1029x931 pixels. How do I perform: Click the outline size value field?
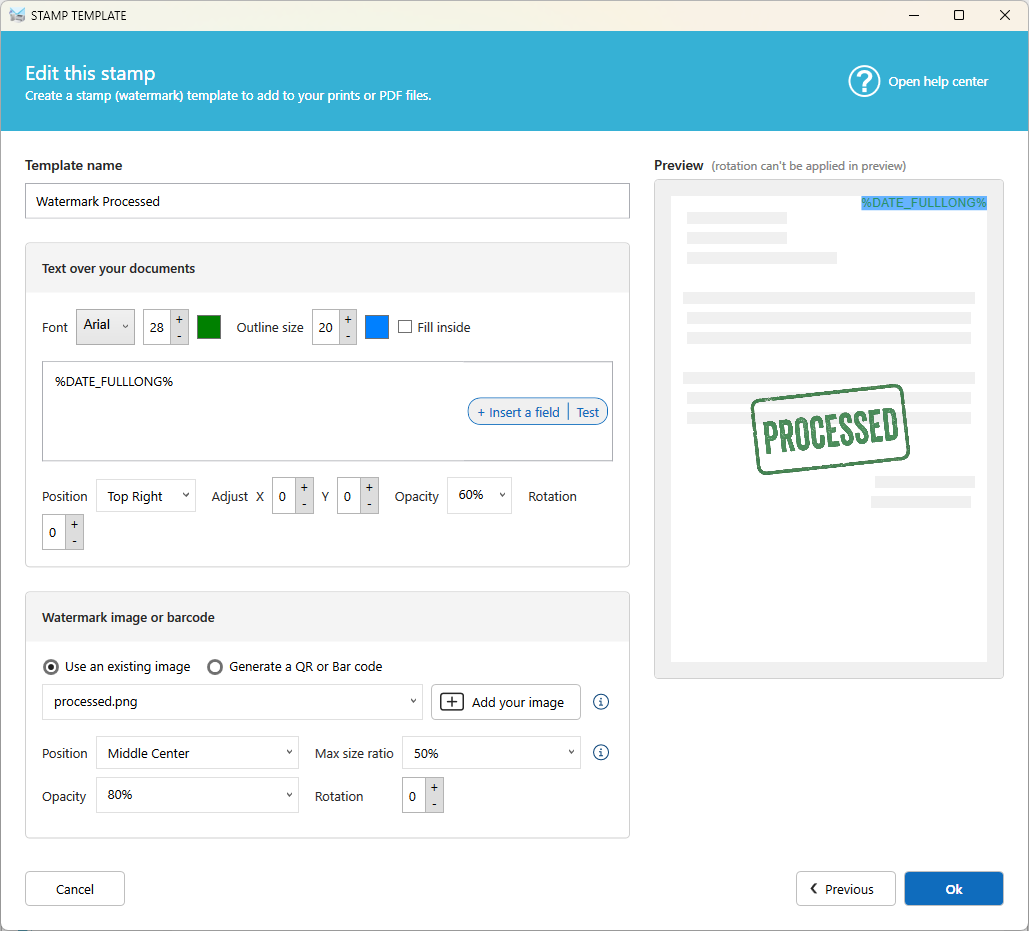(x=326, y=327)
